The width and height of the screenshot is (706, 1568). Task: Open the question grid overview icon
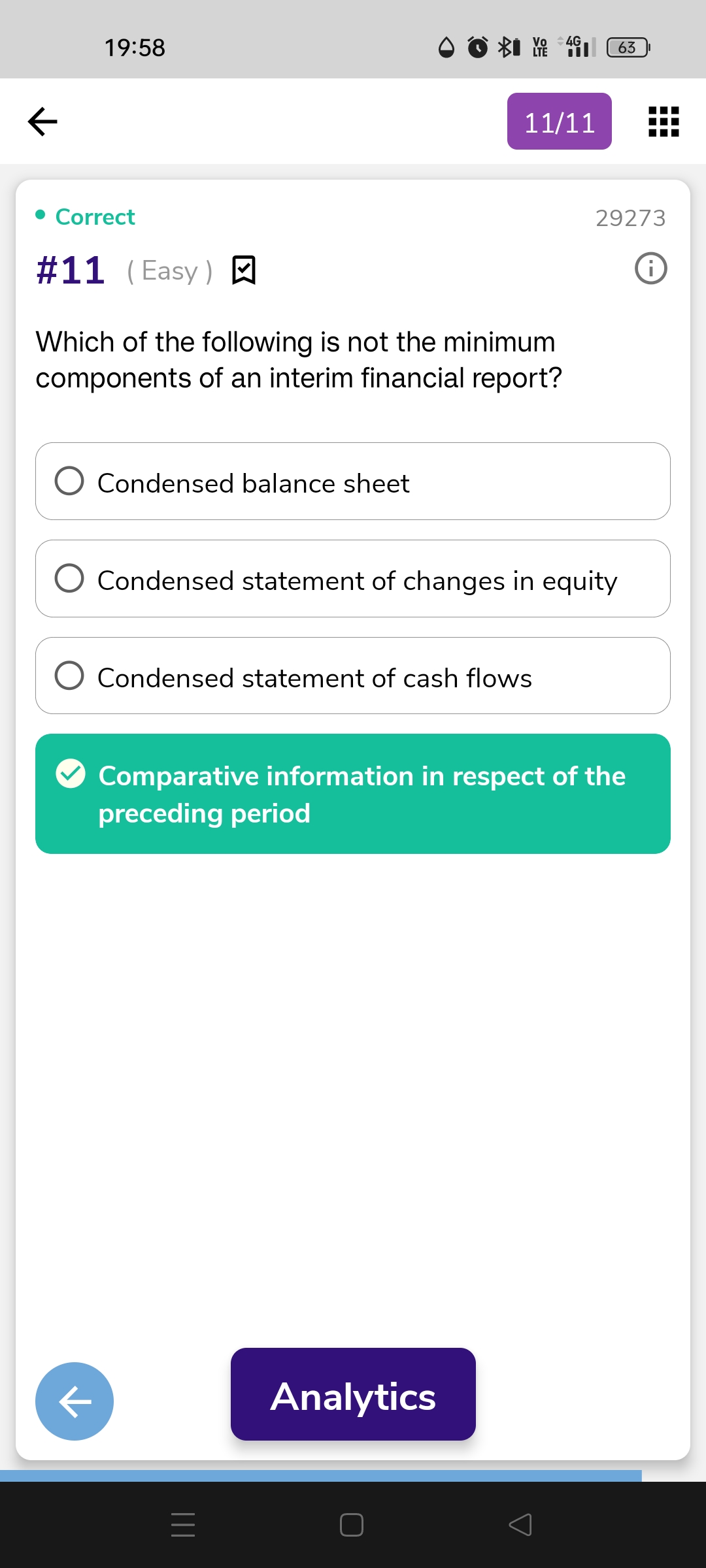point(664,122)
